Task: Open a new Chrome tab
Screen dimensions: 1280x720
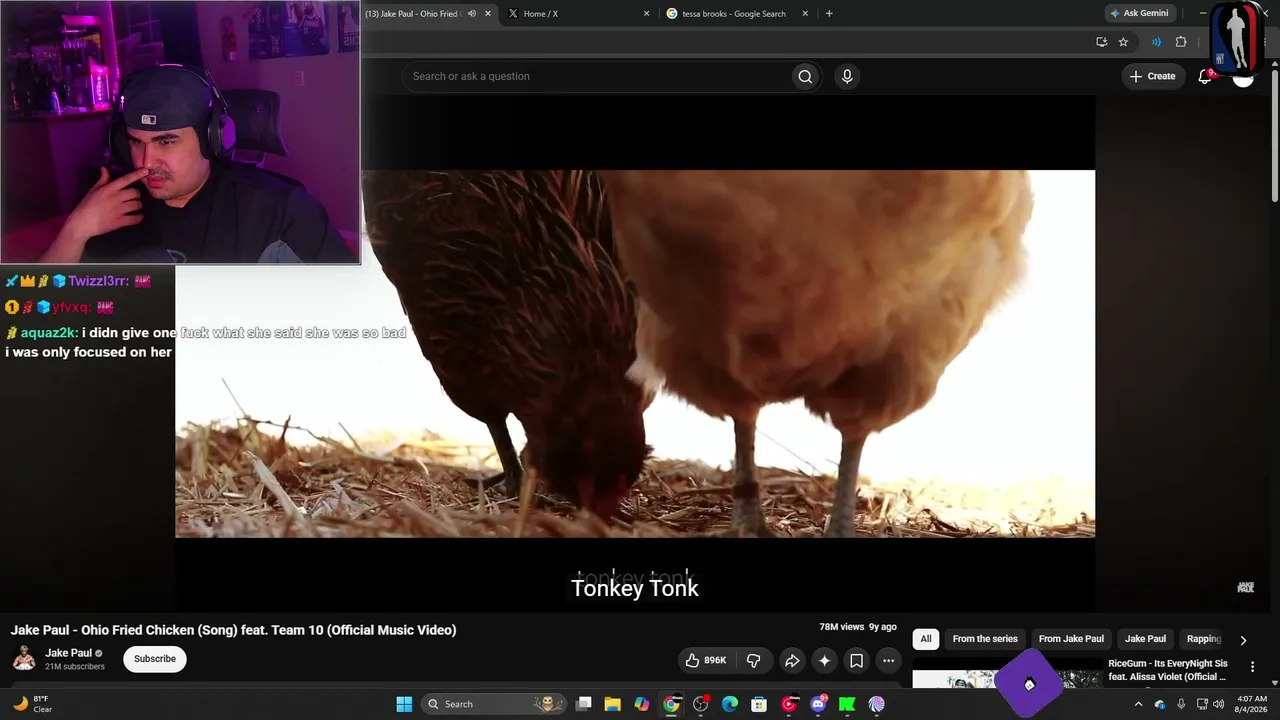Action: (829, 14)
